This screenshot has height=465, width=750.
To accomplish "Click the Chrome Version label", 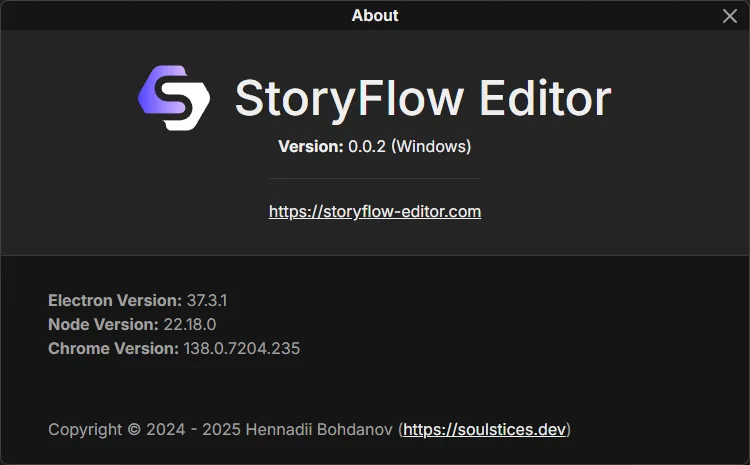I will [x=113, y=348].
